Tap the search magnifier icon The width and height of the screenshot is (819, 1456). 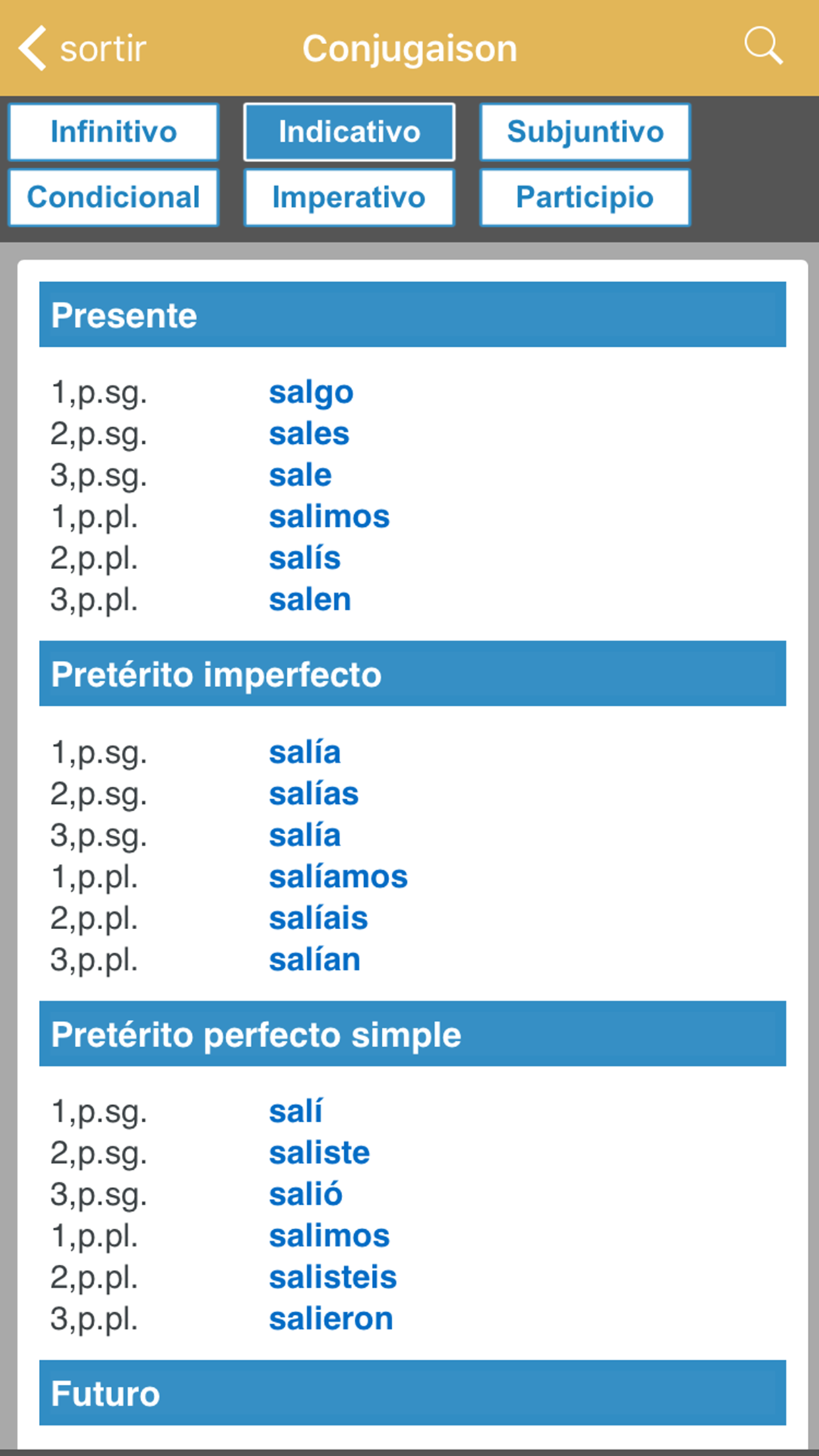point(763,46)
